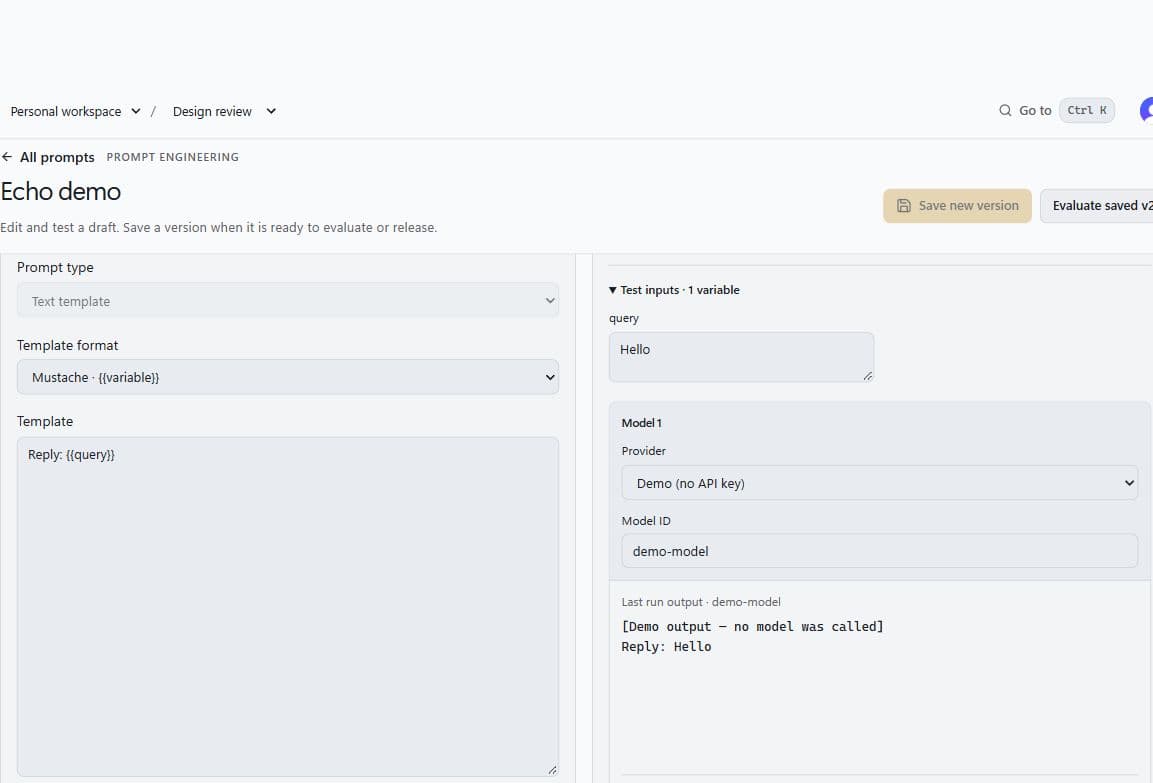Click the floppy disk icon on Save new version
The width and height of the screenshot is (1153, 783).
pos(904,206)
